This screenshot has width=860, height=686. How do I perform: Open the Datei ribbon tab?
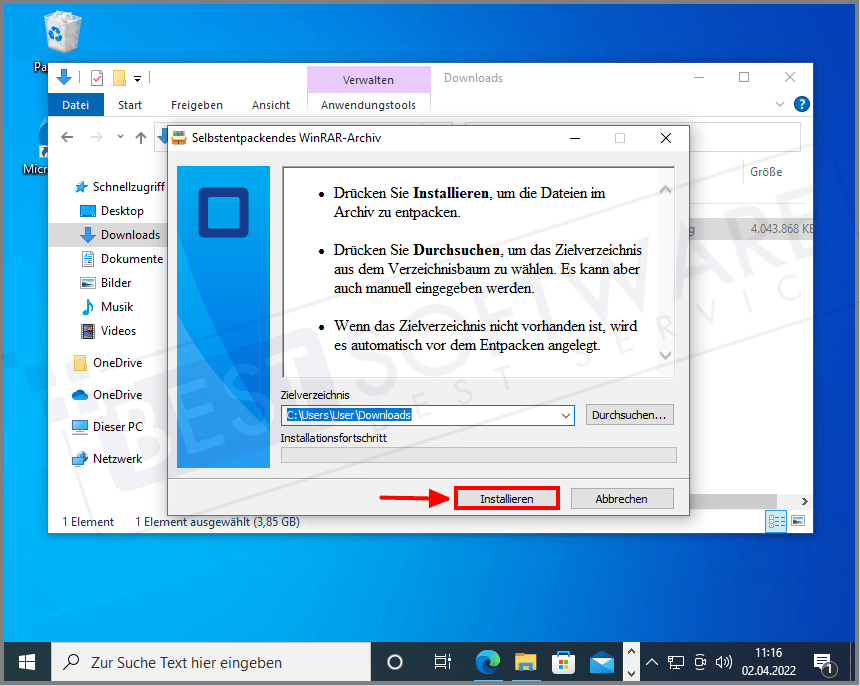coord(75,105)
